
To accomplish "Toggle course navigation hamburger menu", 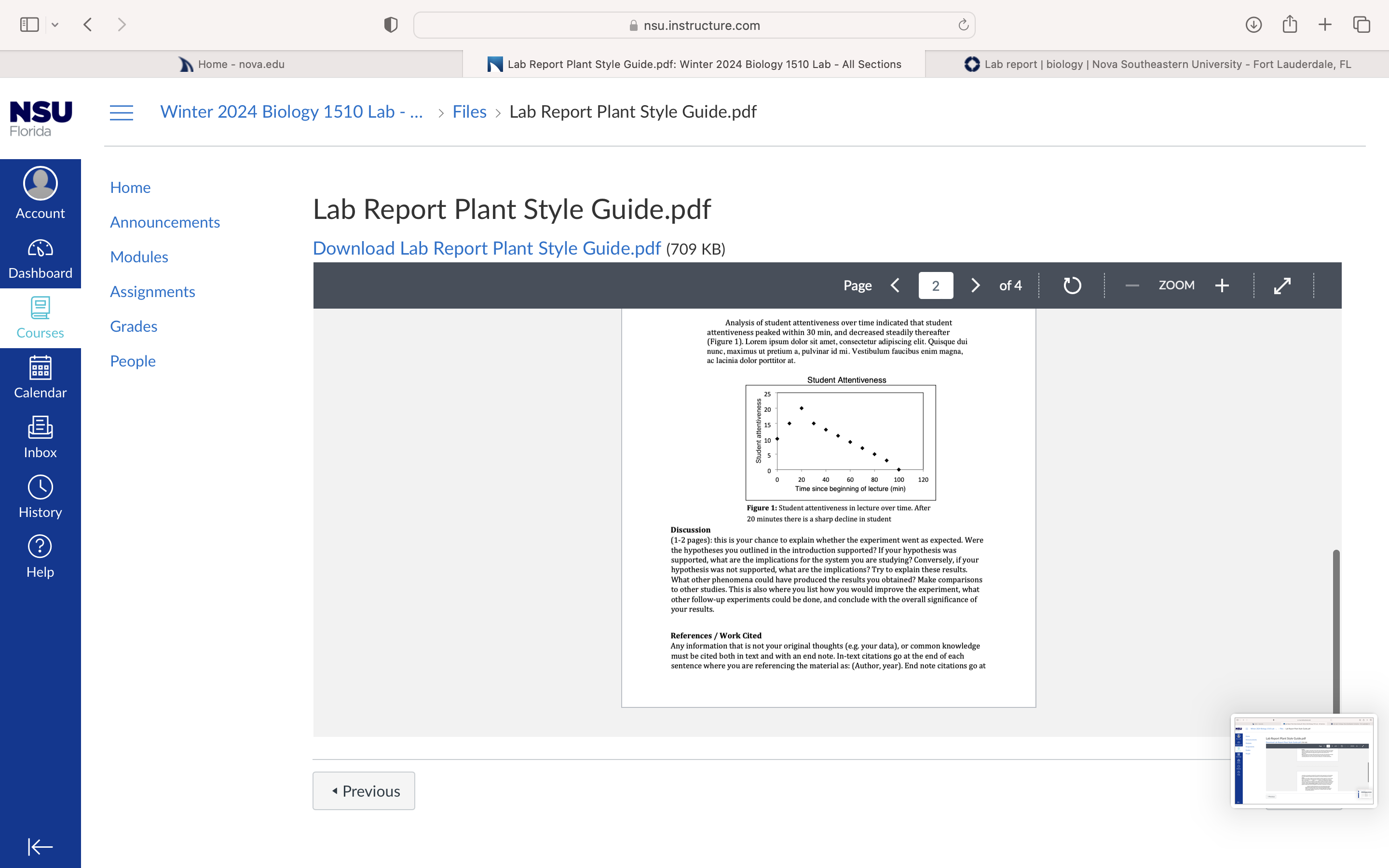I will [121, 112].
